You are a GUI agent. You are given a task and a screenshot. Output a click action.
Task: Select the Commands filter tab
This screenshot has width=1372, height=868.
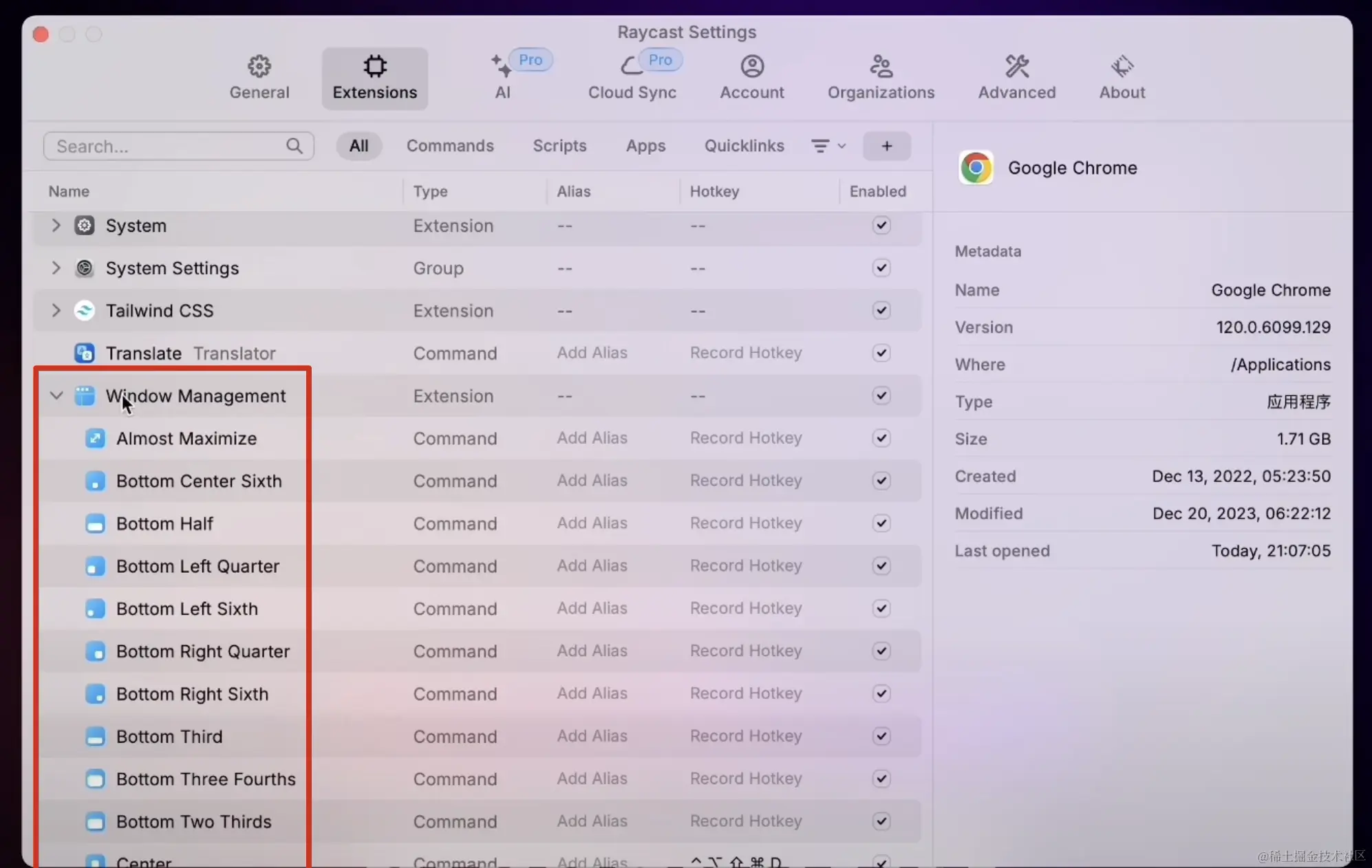point(449,146)
